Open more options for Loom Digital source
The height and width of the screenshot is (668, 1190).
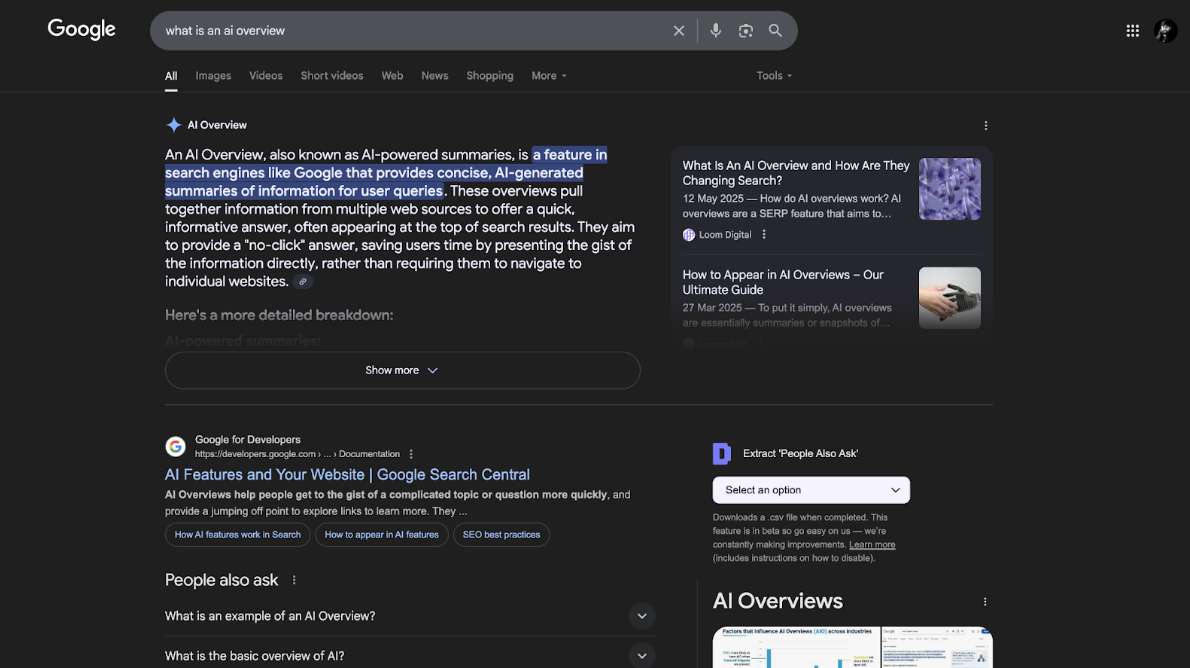click(763, 235)
